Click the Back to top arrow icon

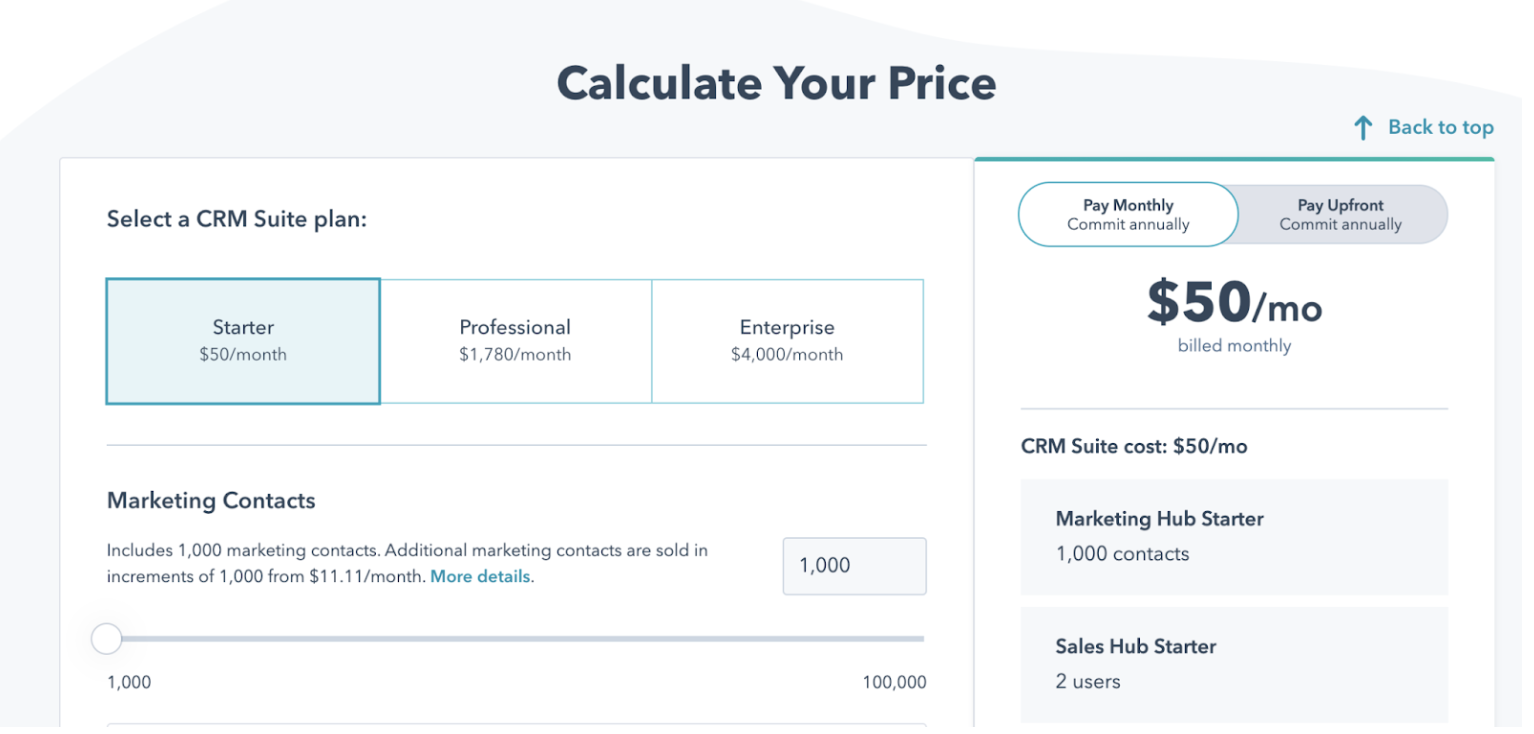[1362, 128]
